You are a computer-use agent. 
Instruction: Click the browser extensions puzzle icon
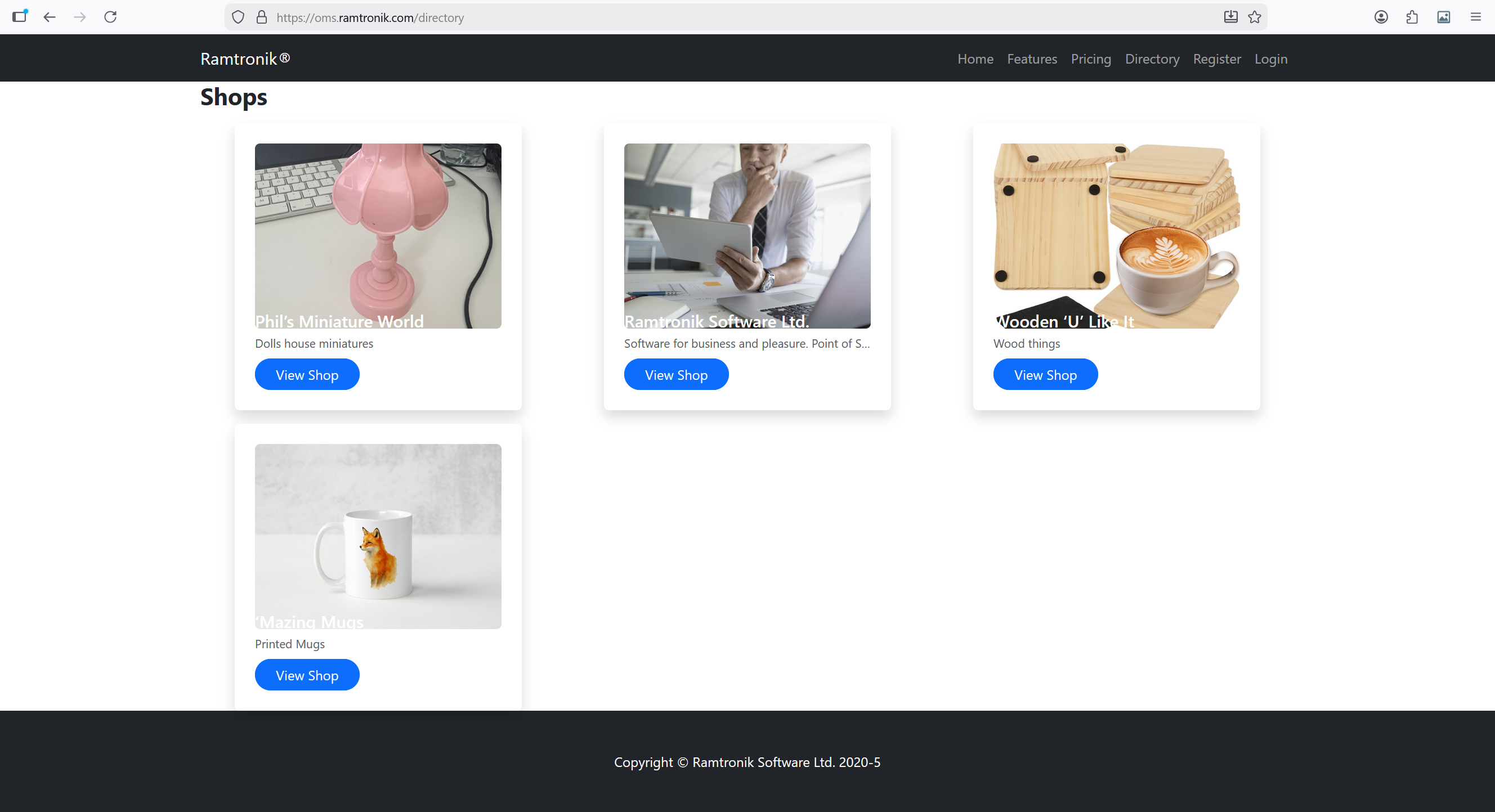[x=1412, y=17]
